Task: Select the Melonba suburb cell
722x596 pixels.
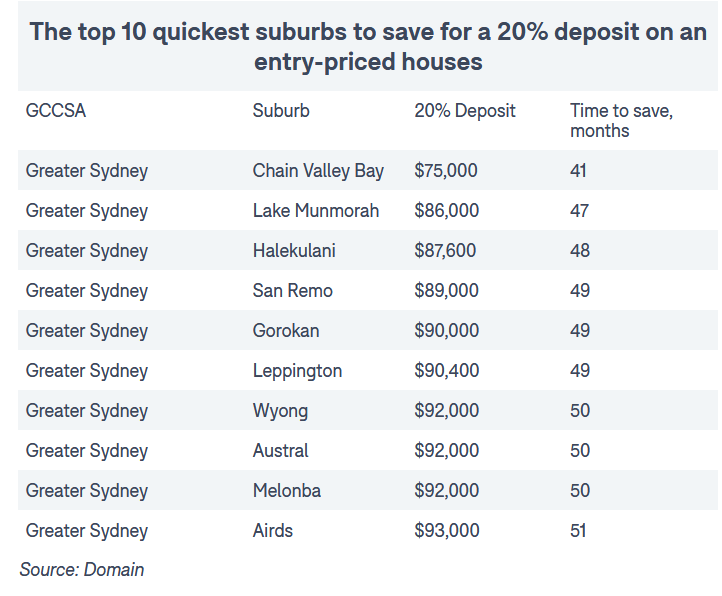Action: pyautogui.click(x=287, y=491)
